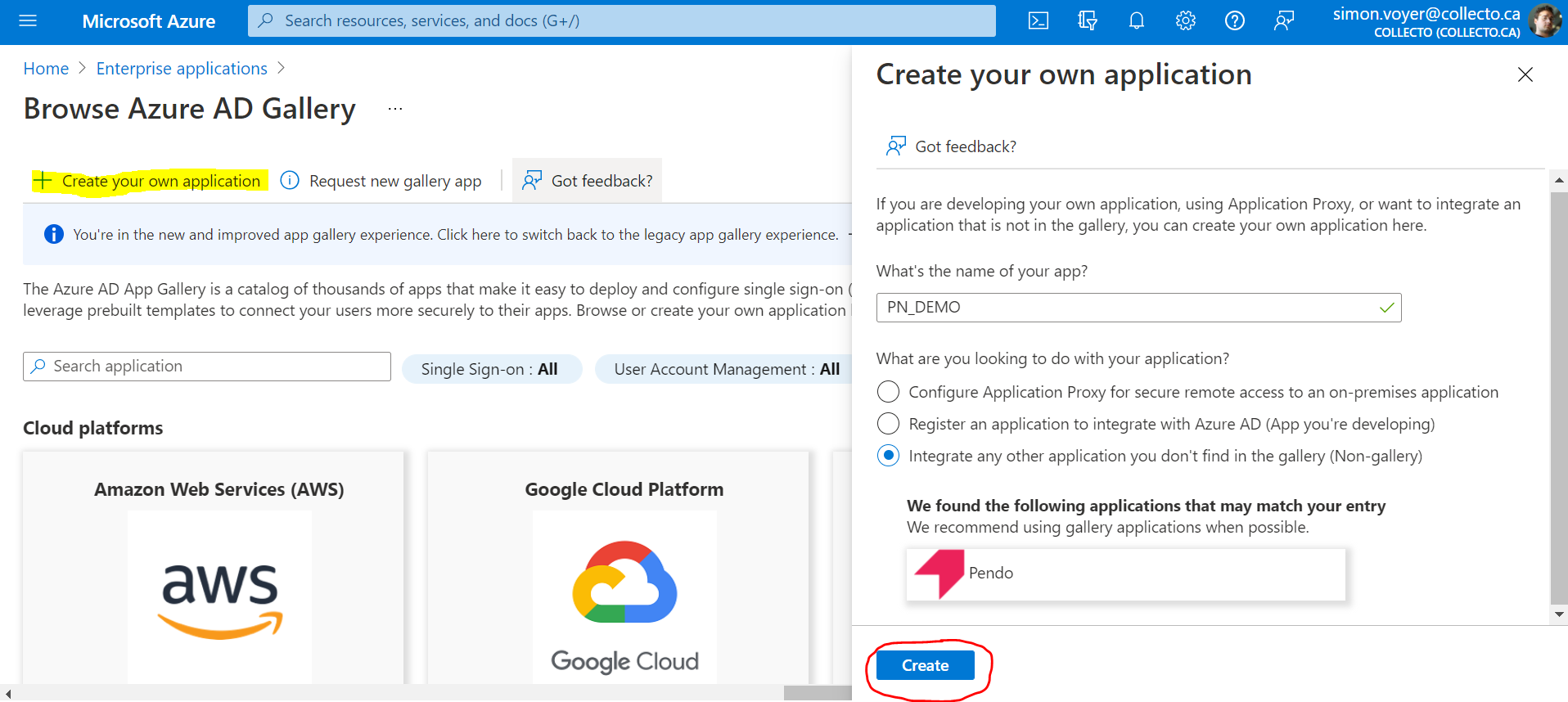Open the simon.voyer account avatar menu

coord(1544,21)
